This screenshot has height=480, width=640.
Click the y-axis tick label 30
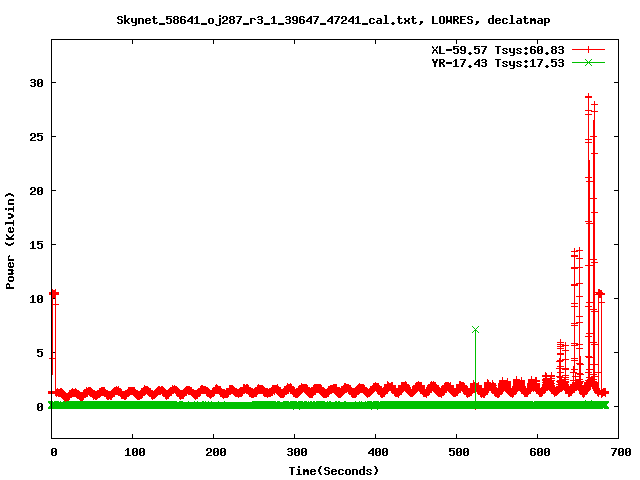click(36, 83)
